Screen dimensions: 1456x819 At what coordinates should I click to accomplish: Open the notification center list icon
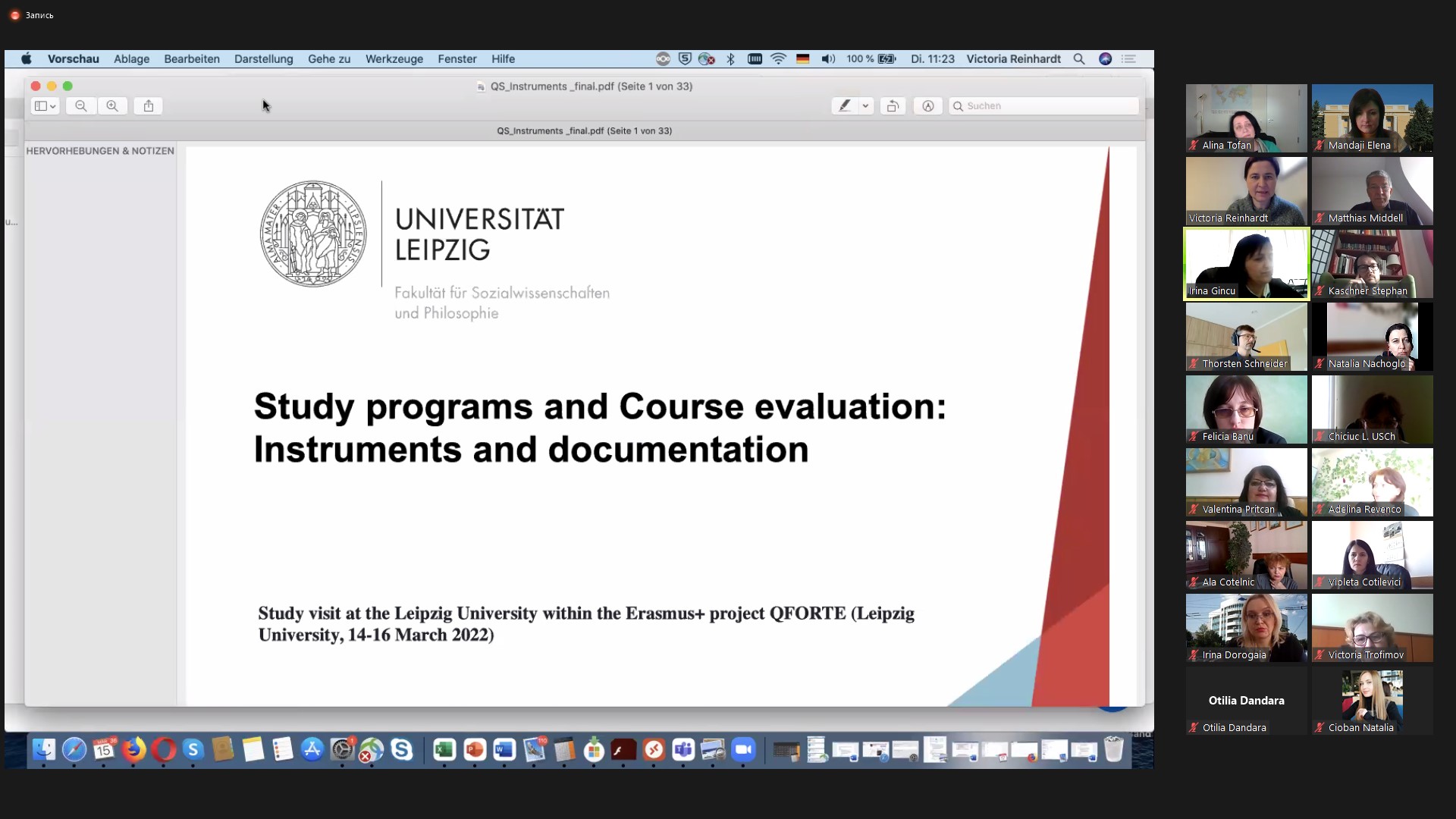(1128, 59)
